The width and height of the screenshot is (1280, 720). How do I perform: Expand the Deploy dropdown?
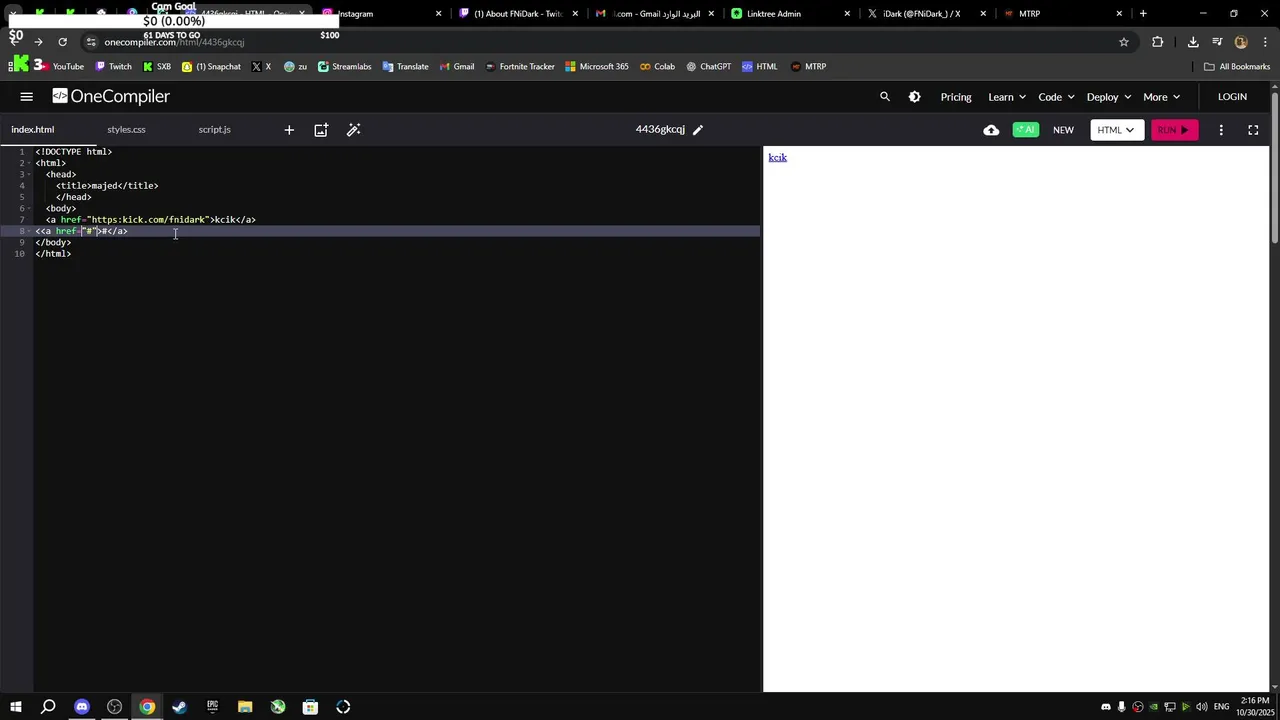1109,97
